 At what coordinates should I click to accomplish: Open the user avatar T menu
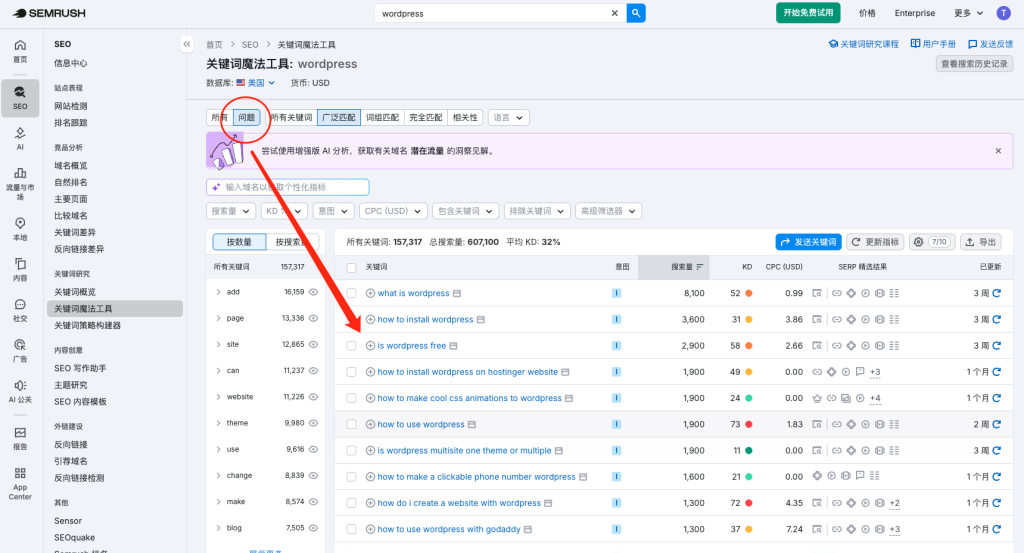pos(1004,13)
